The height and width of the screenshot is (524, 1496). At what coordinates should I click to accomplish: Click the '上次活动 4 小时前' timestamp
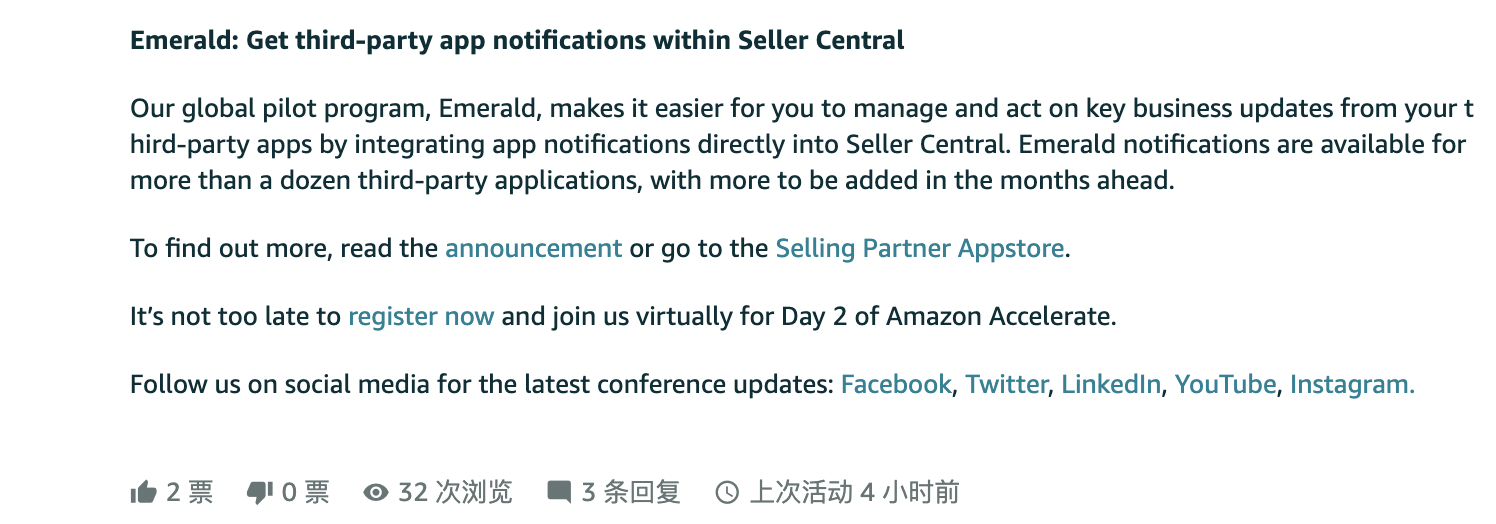pyautogui.click(x=854, y=492)
